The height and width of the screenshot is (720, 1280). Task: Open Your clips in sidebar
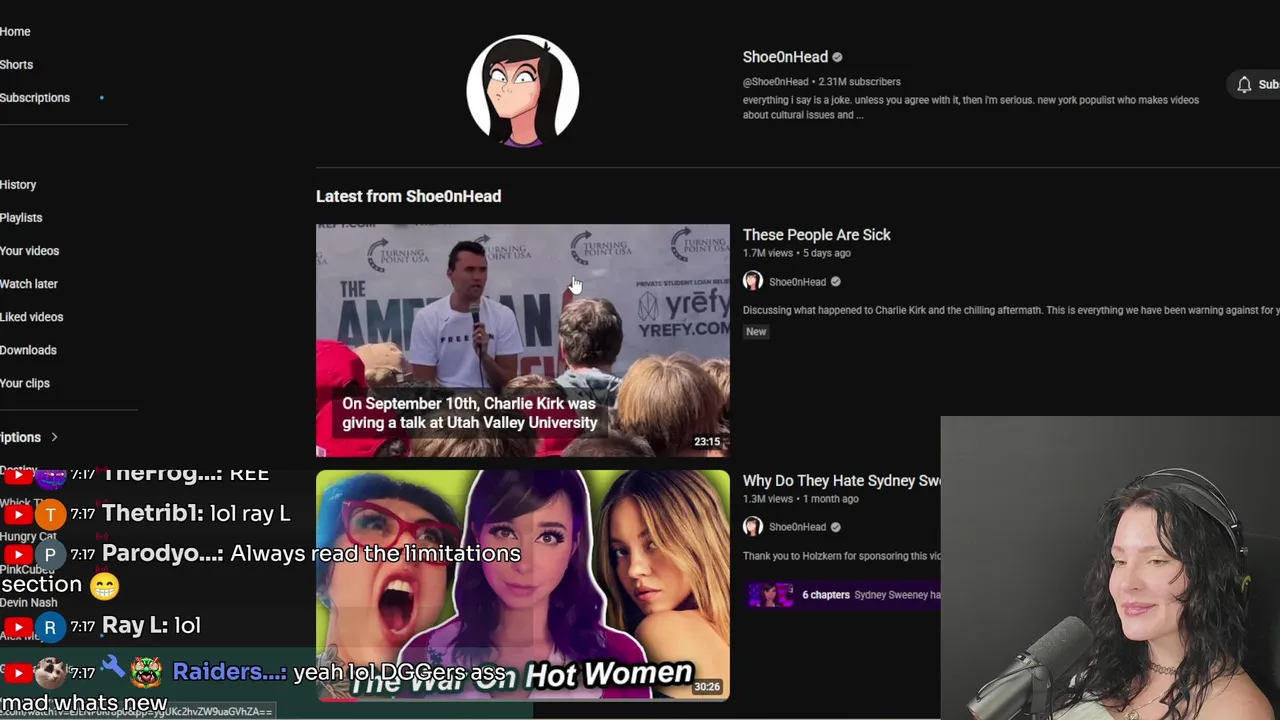(25, 383)
